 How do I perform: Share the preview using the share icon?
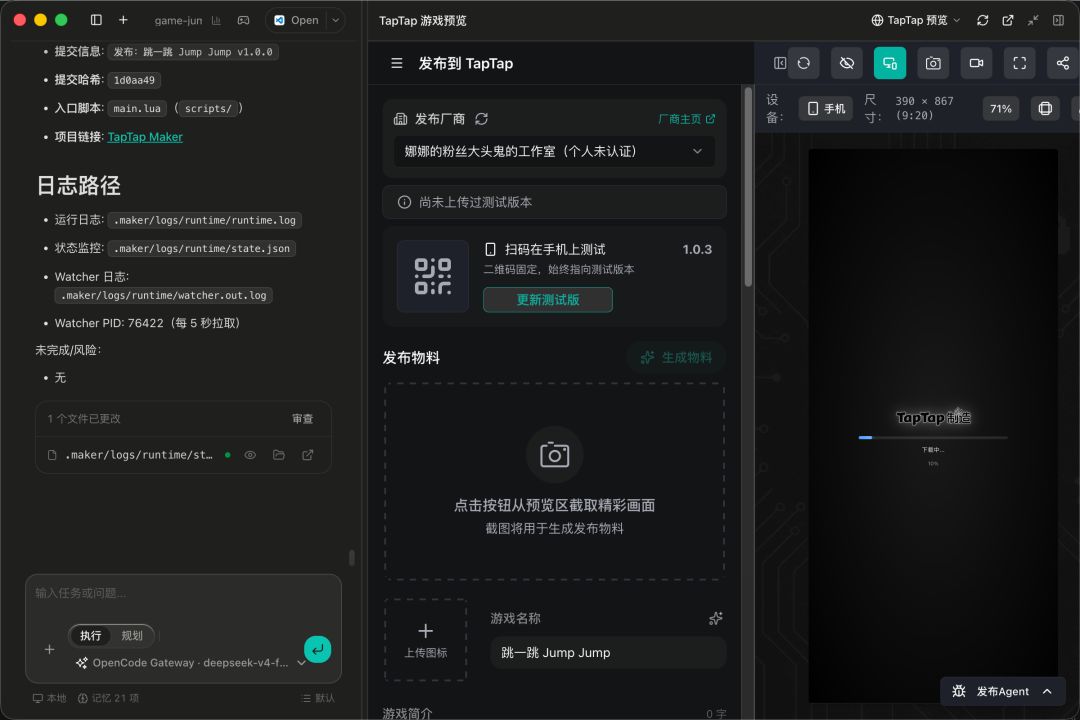(1063, 63)
